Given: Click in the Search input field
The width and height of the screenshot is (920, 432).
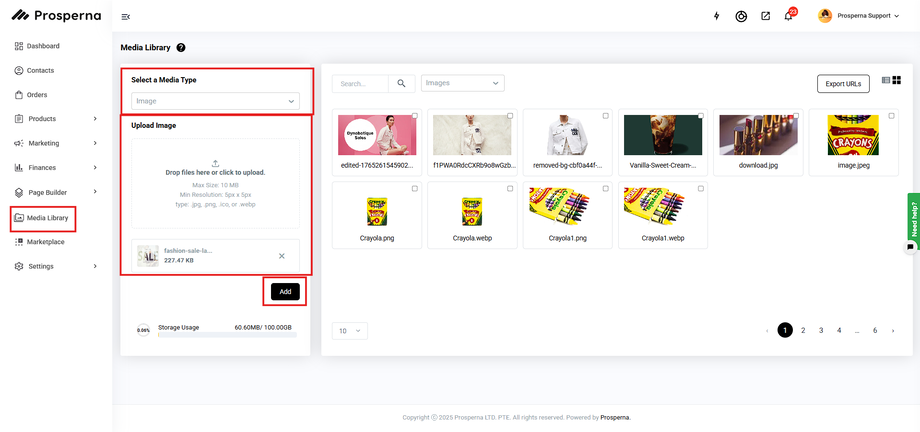Looking at the screenshot, I should pyautogui.click(x=360, y=83).
